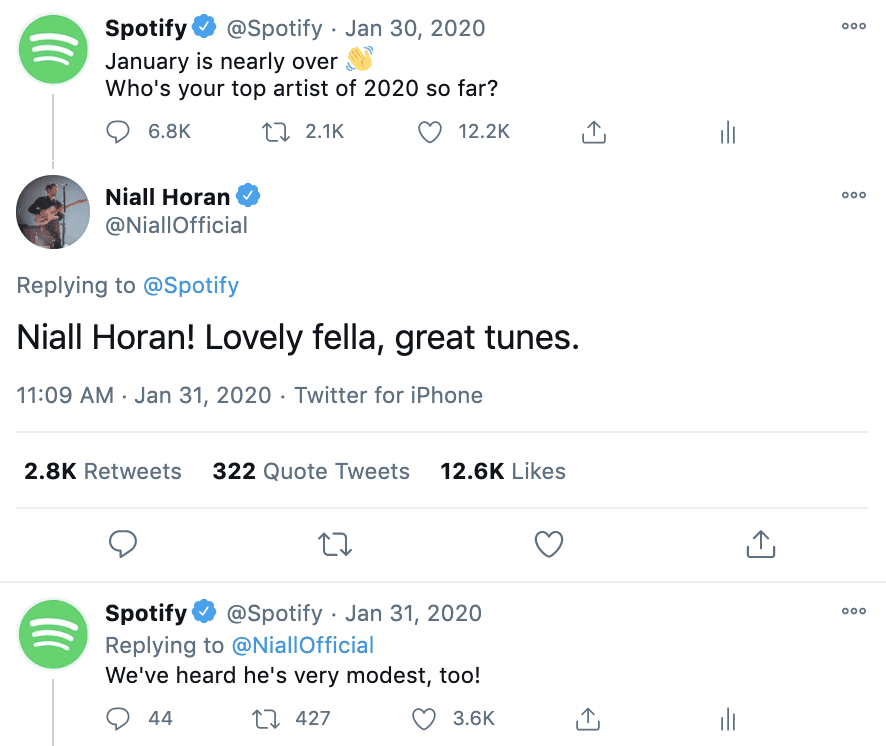
Task: Like Niall Horan's tweet
Action: tap(549, 544)
